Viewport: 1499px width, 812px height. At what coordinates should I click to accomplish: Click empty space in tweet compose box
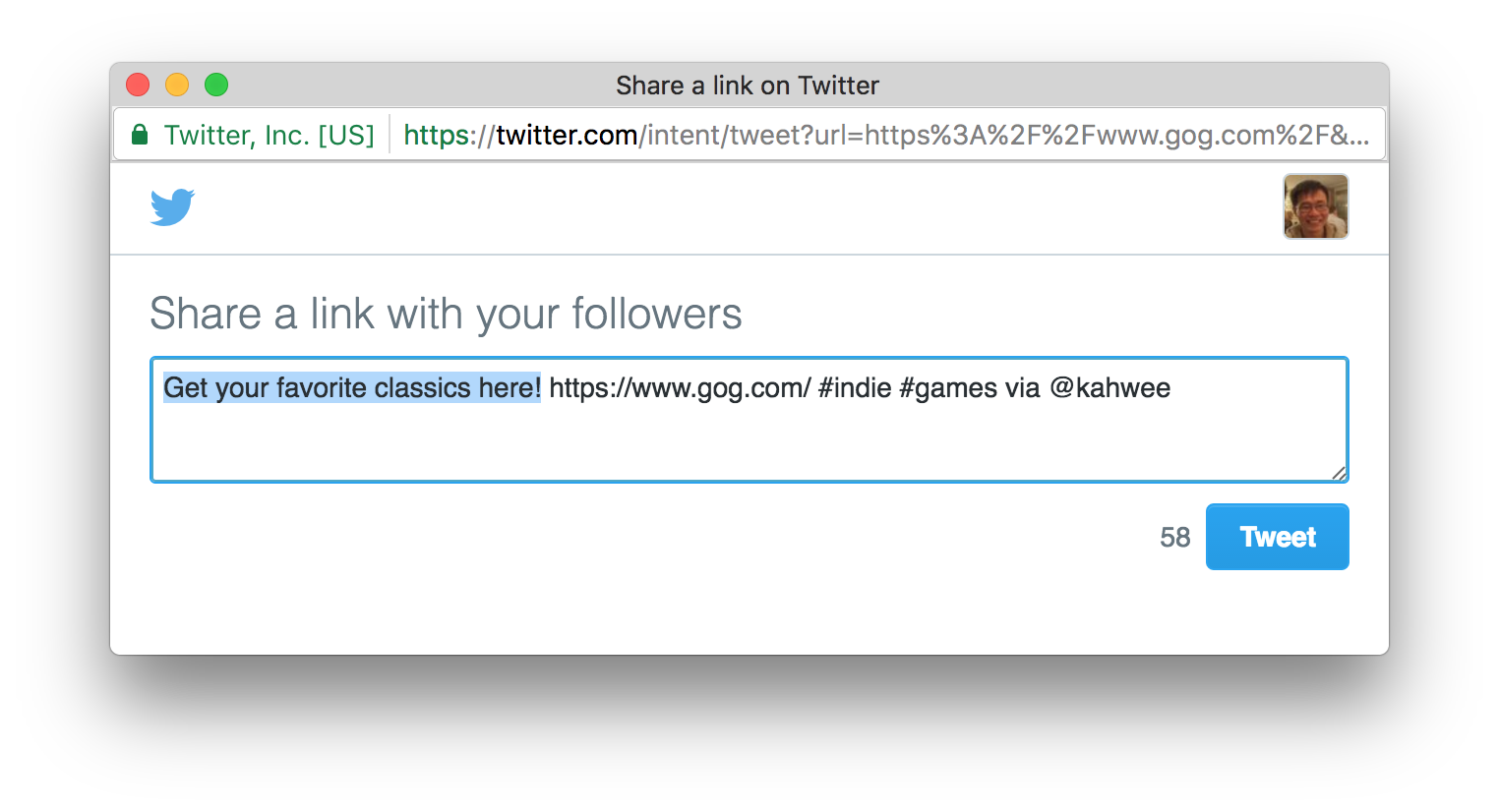(x=748, y=442)
